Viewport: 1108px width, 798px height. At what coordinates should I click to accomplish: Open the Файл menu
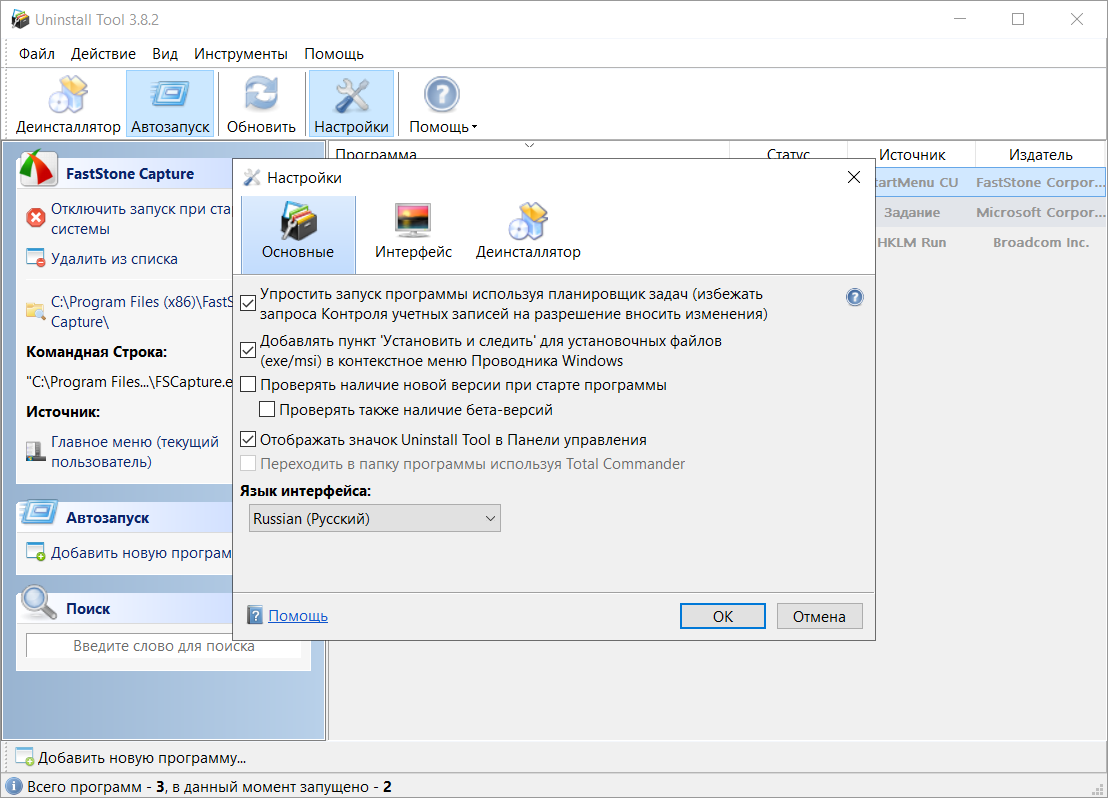[37, 54]
